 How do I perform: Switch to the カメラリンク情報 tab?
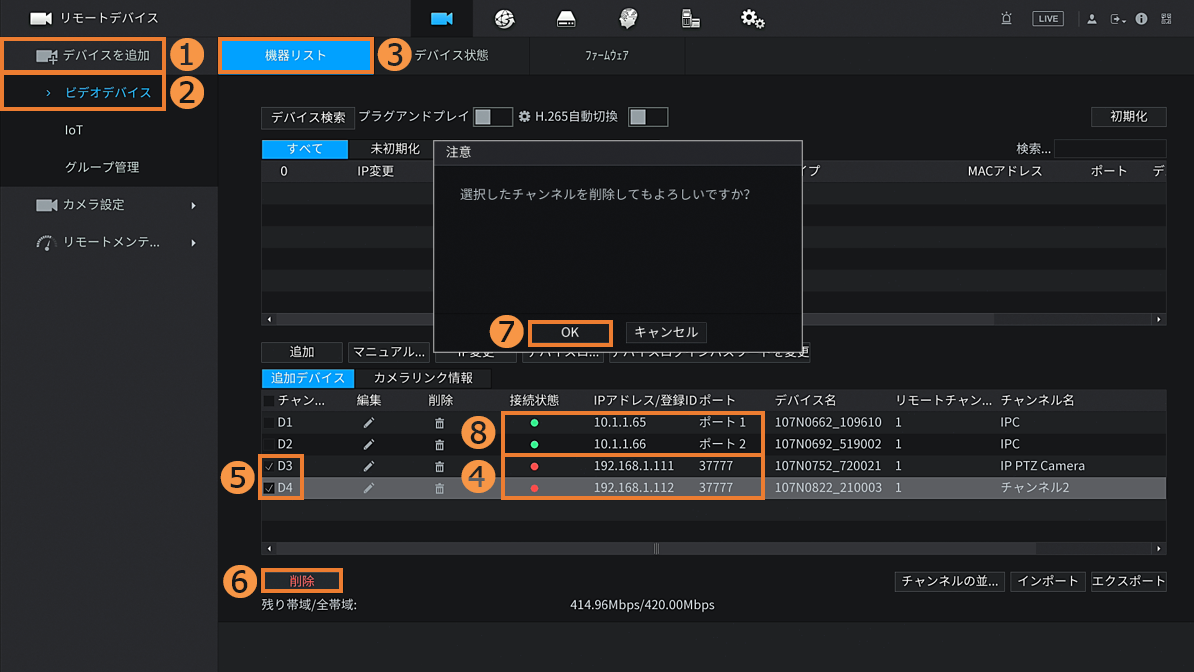pos(423,378)
